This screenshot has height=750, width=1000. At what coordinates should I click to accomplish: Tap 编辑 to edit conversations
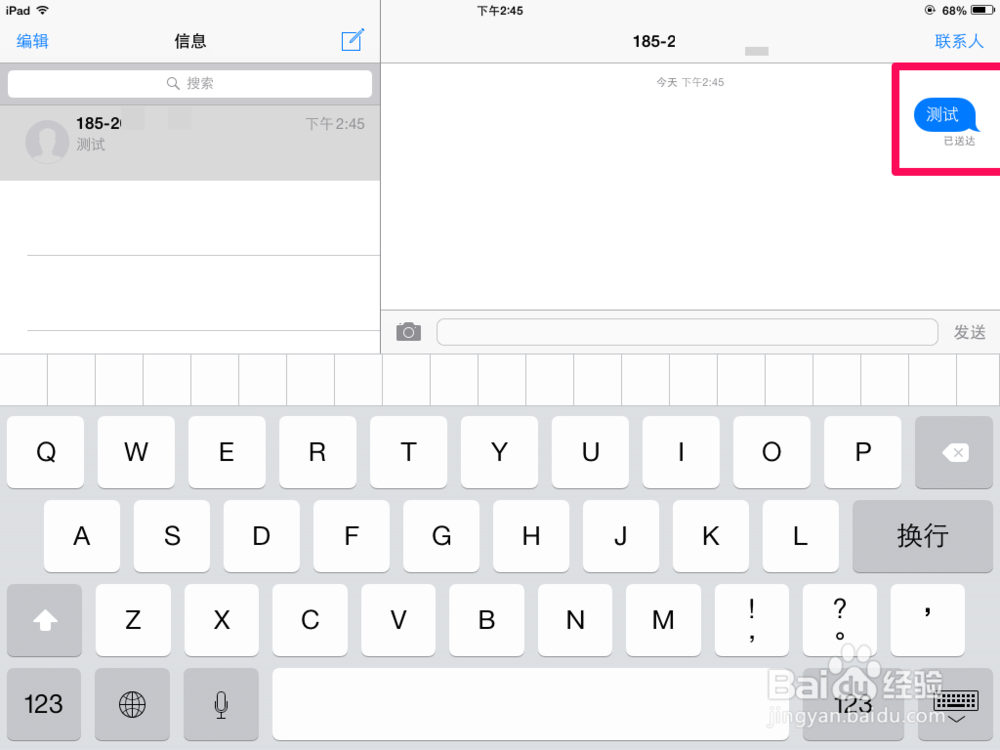[31, 41]
